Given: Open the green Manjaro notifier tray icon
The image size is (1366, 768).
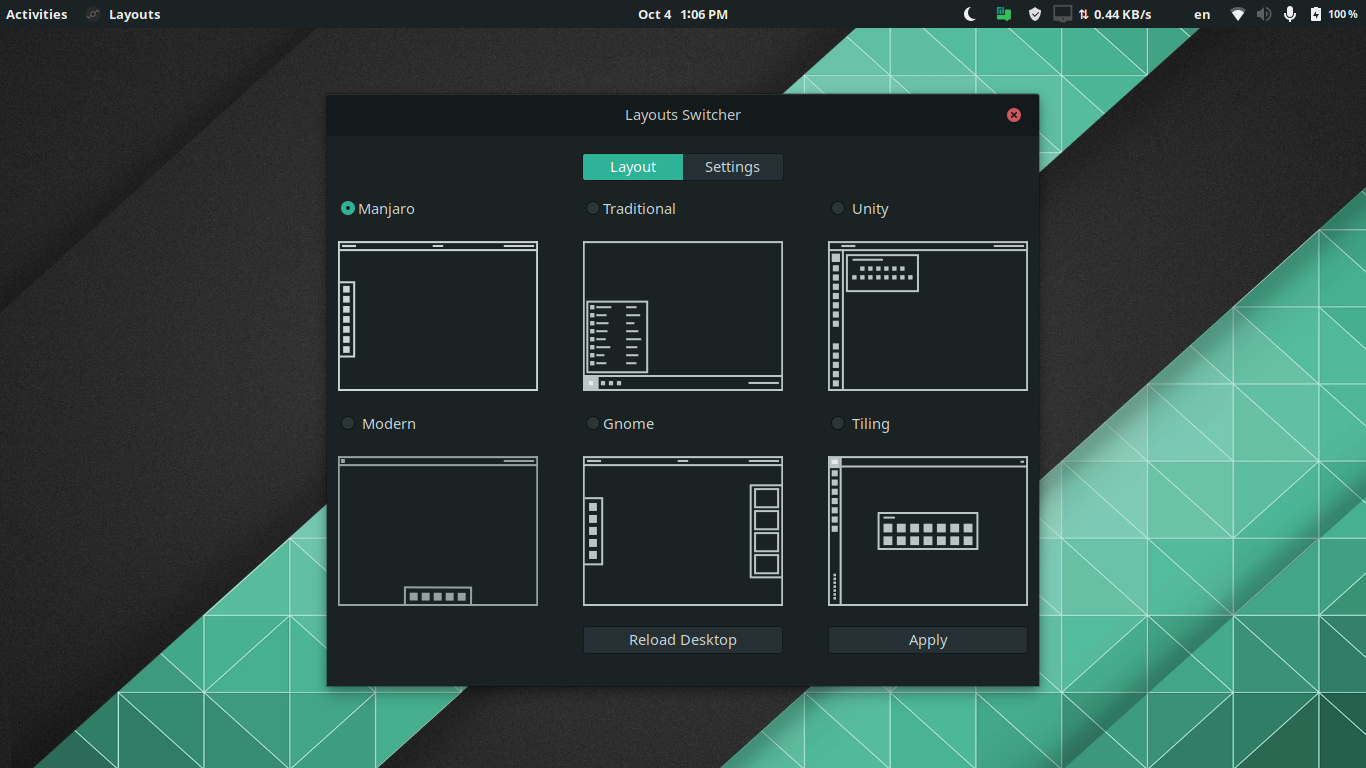Looking at the screenshot, I should (1003, 14).
